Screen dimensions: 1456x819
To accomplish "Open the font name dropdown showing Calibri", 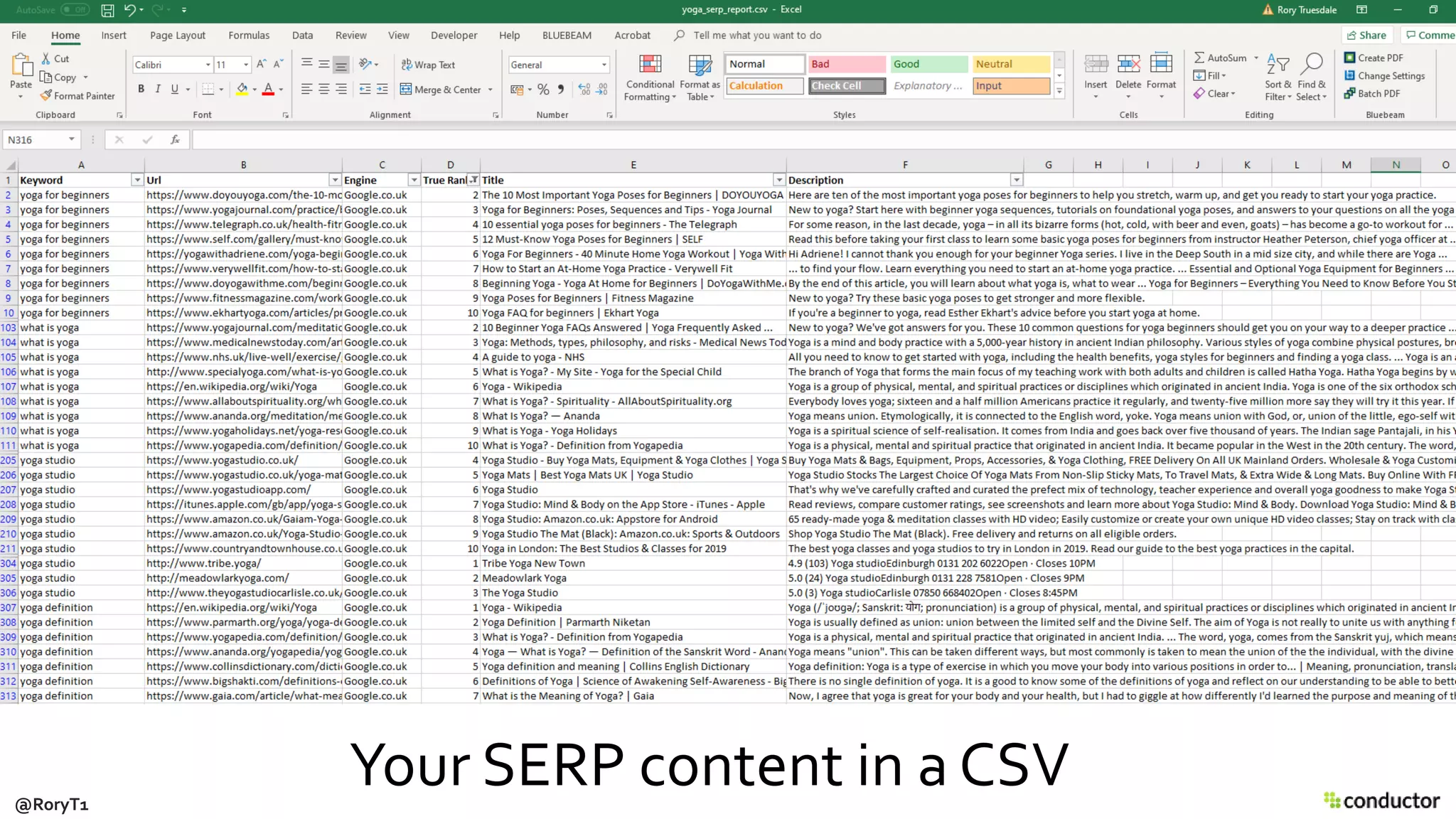I will pos(208,65).
